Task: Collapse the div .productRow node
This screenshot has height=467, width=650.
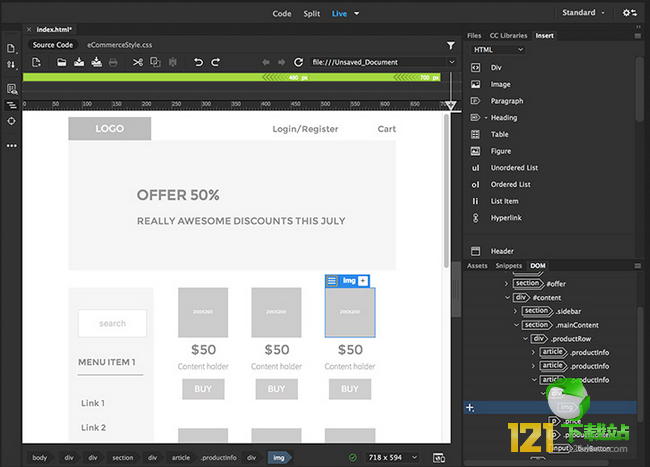Action: pos(525,339)
